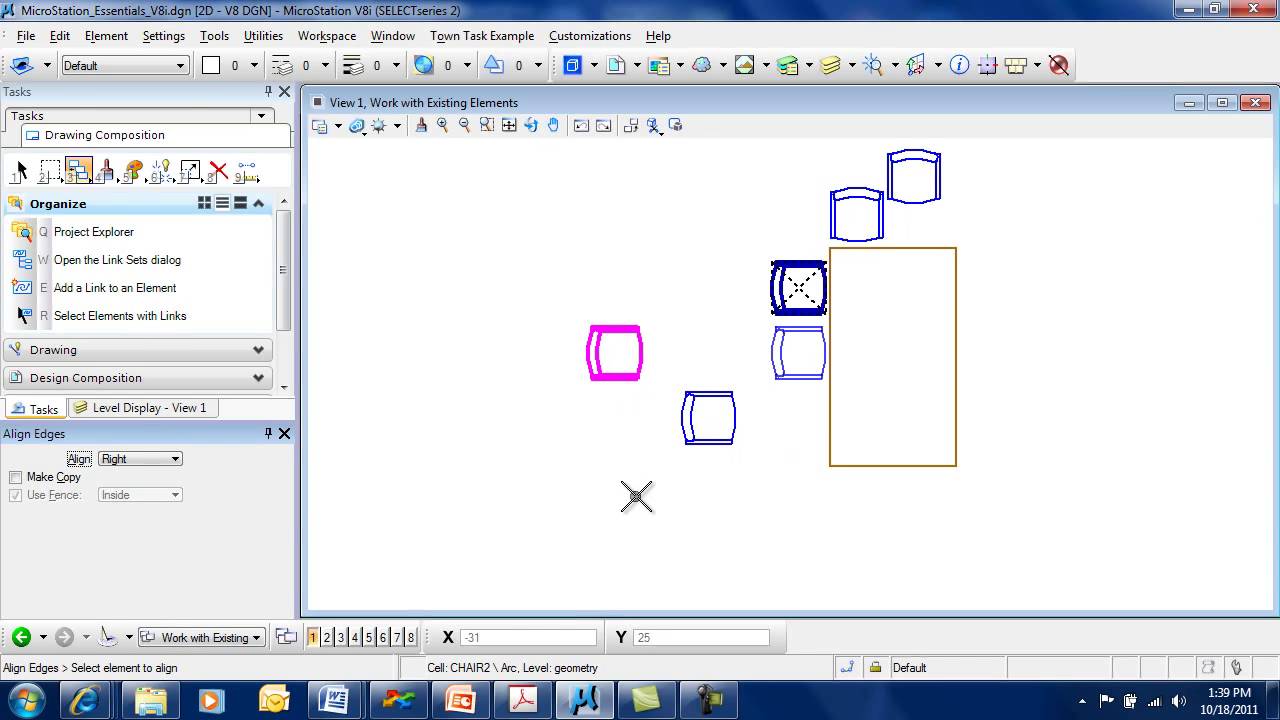Open the Element menu
Viewport: 1280px width, 720px height.
pos(106,35)
